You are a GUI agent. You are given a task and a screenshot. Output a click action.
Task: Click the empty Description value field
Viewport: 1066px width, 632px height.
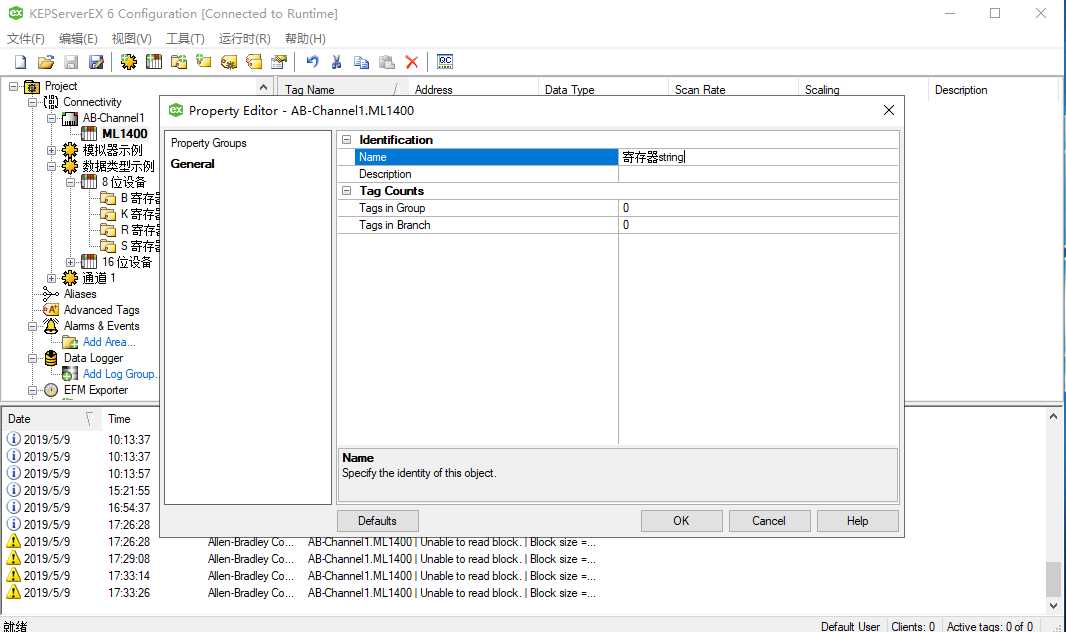[758, 174]
